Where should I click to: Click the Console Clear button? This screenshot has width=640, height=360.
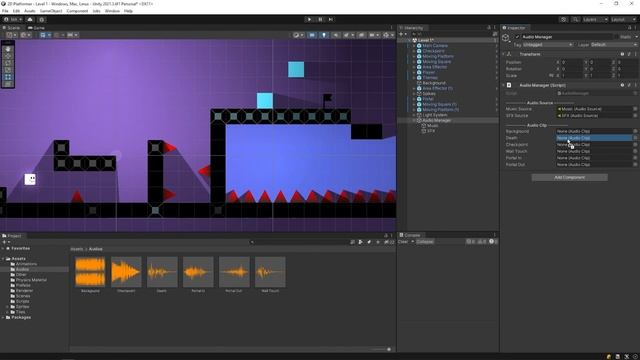(x=403, y=242)
